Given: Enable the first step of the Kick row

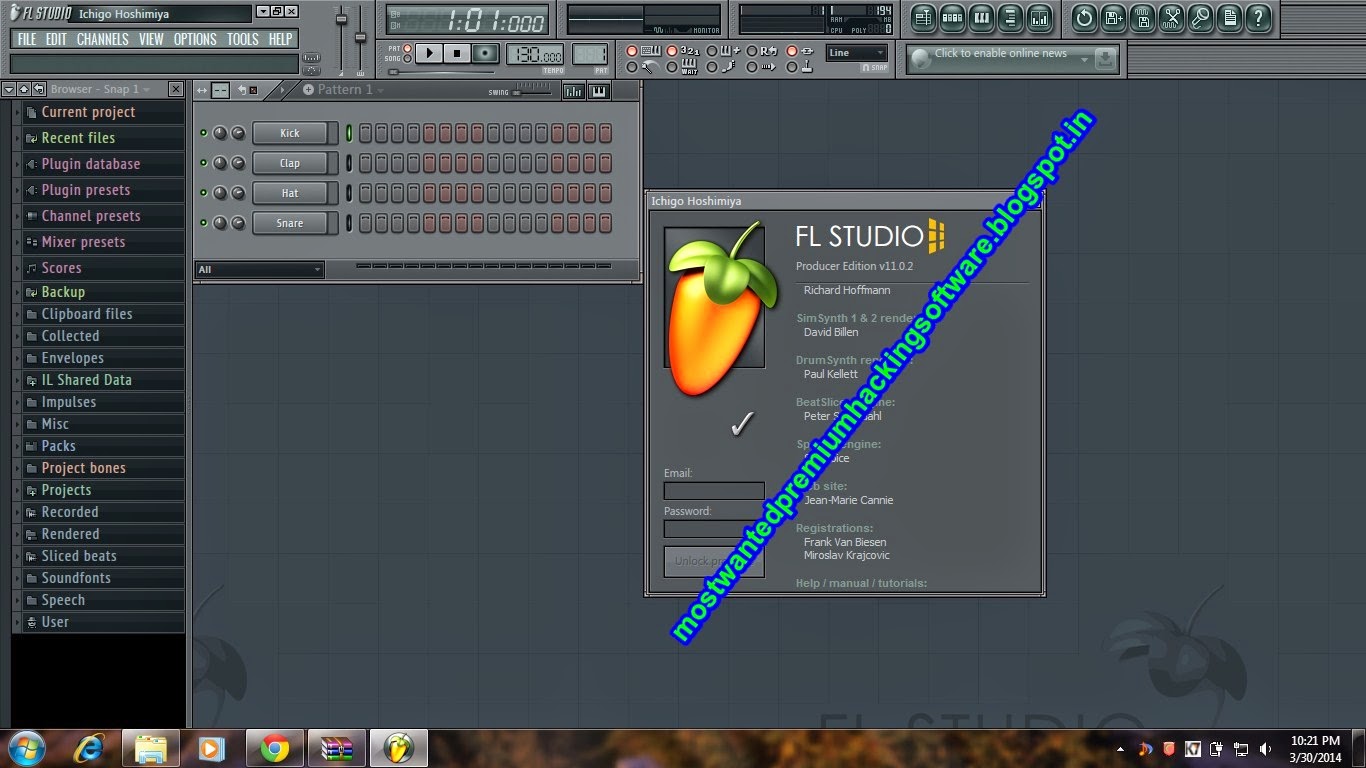Looking at the screenshot, I should [x=365, y=133].
